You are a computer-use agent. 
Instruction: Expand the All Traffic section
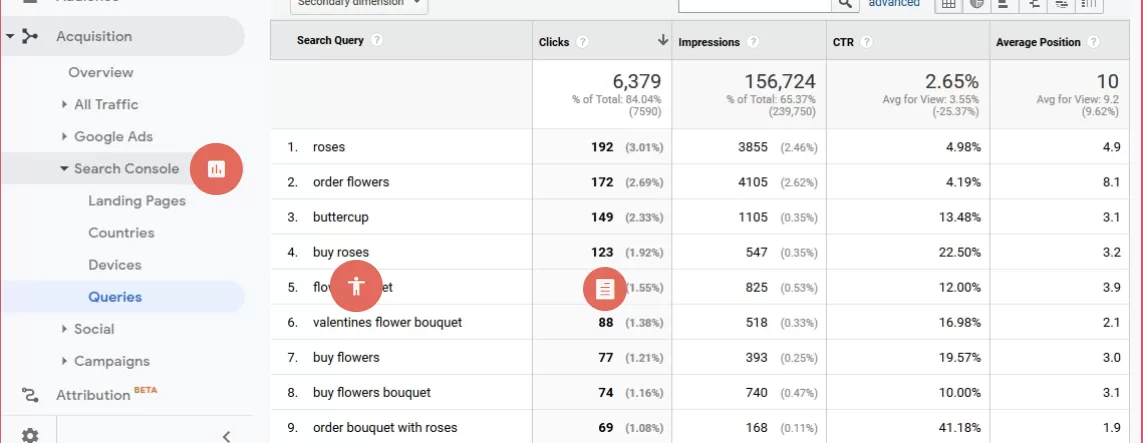click(x=65, y=105)
